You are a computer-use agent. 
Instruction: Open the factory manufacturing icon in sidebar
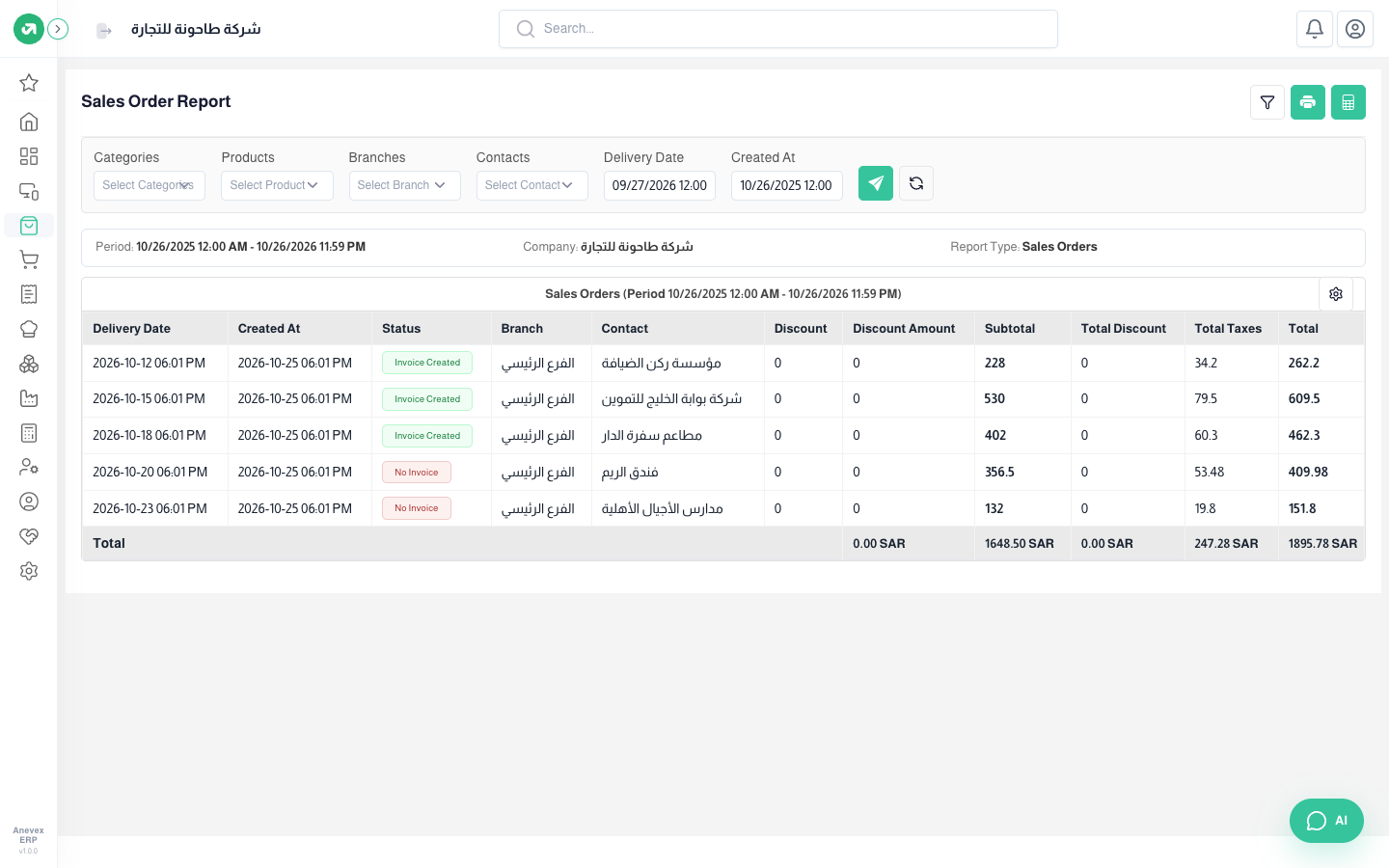[29, 398]
